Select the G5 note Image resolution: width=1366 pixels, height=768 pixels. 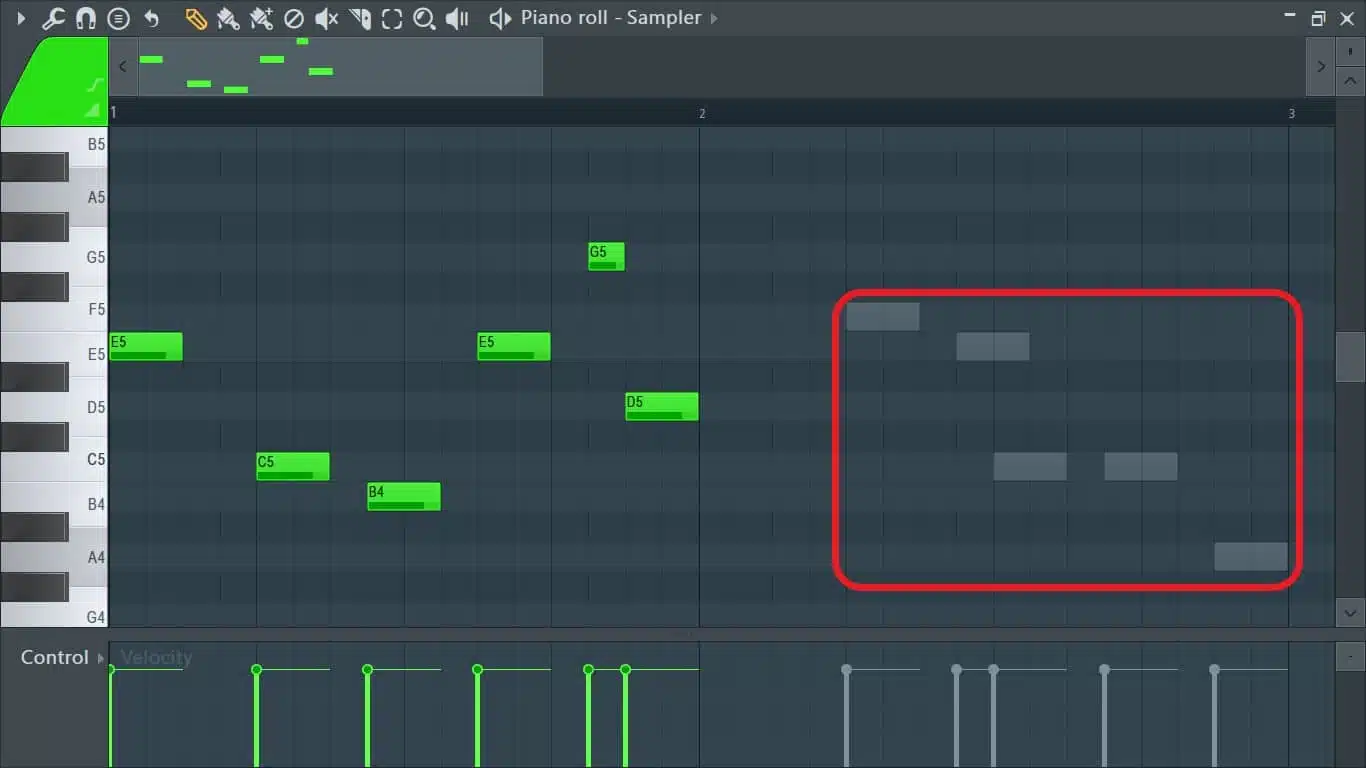click(606, 256)
